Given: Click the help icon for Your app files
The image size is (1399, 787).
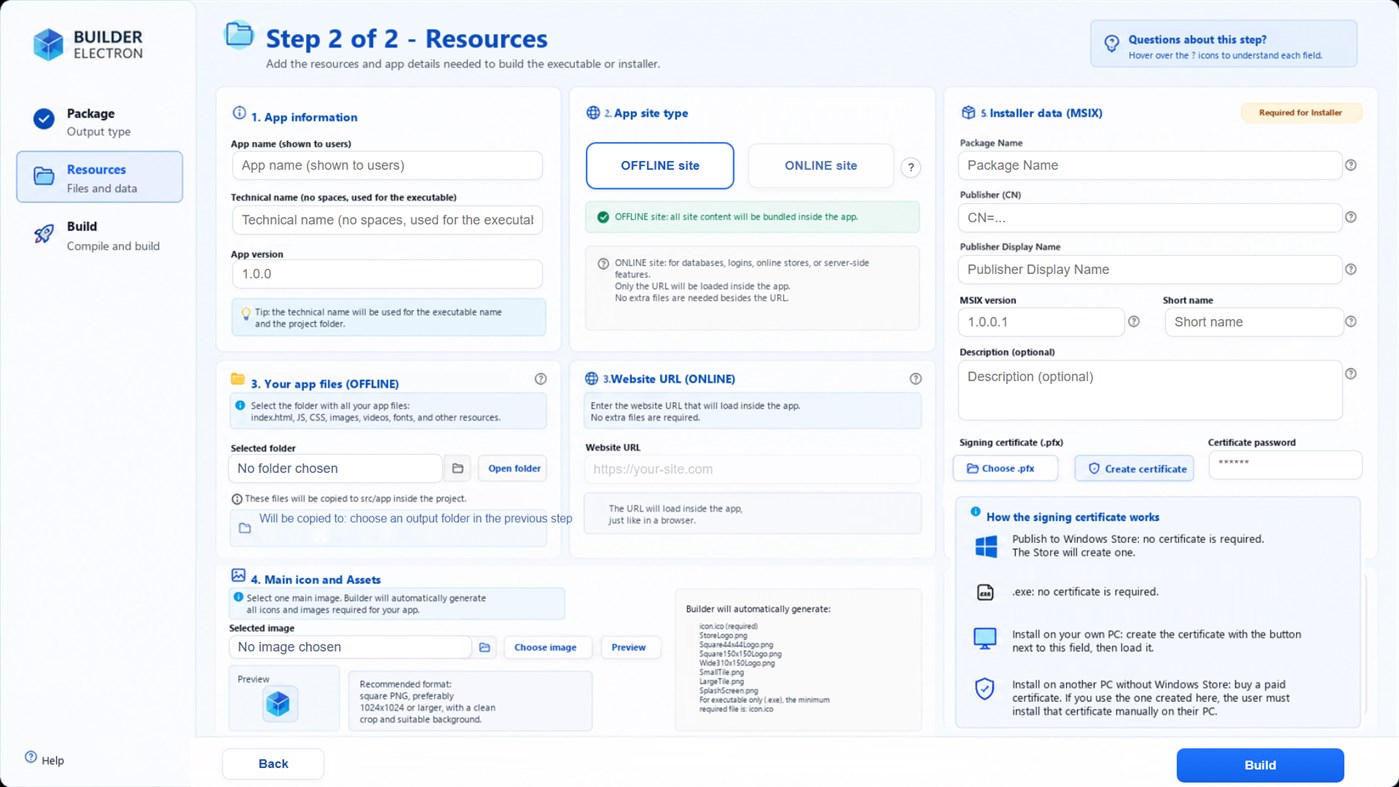Looking at the screenshot, I should (x=541, y=379).
